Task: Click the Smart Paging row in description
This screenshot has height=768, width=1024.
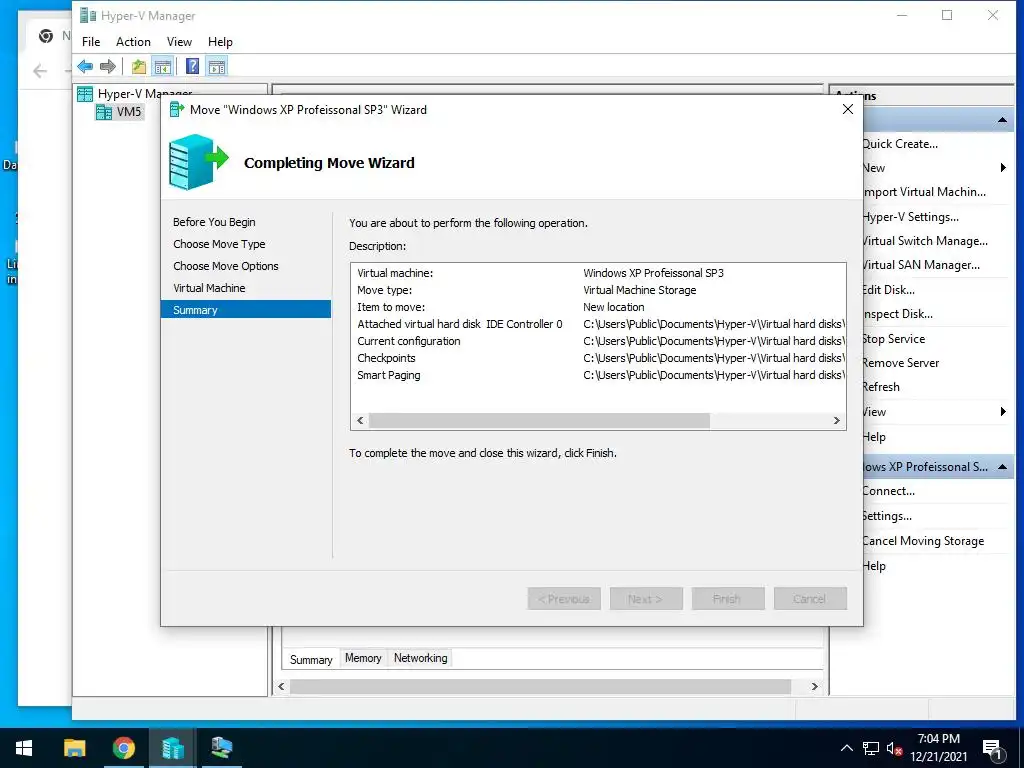Action: (x=598, y=375)
